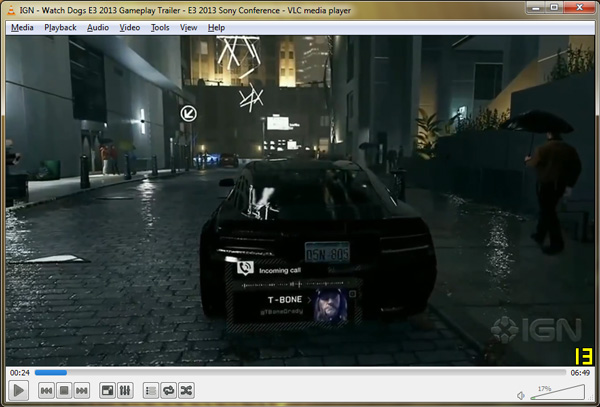Skip to next media track
The height and width of the screenshot is (407, 600).
(82, 391)
